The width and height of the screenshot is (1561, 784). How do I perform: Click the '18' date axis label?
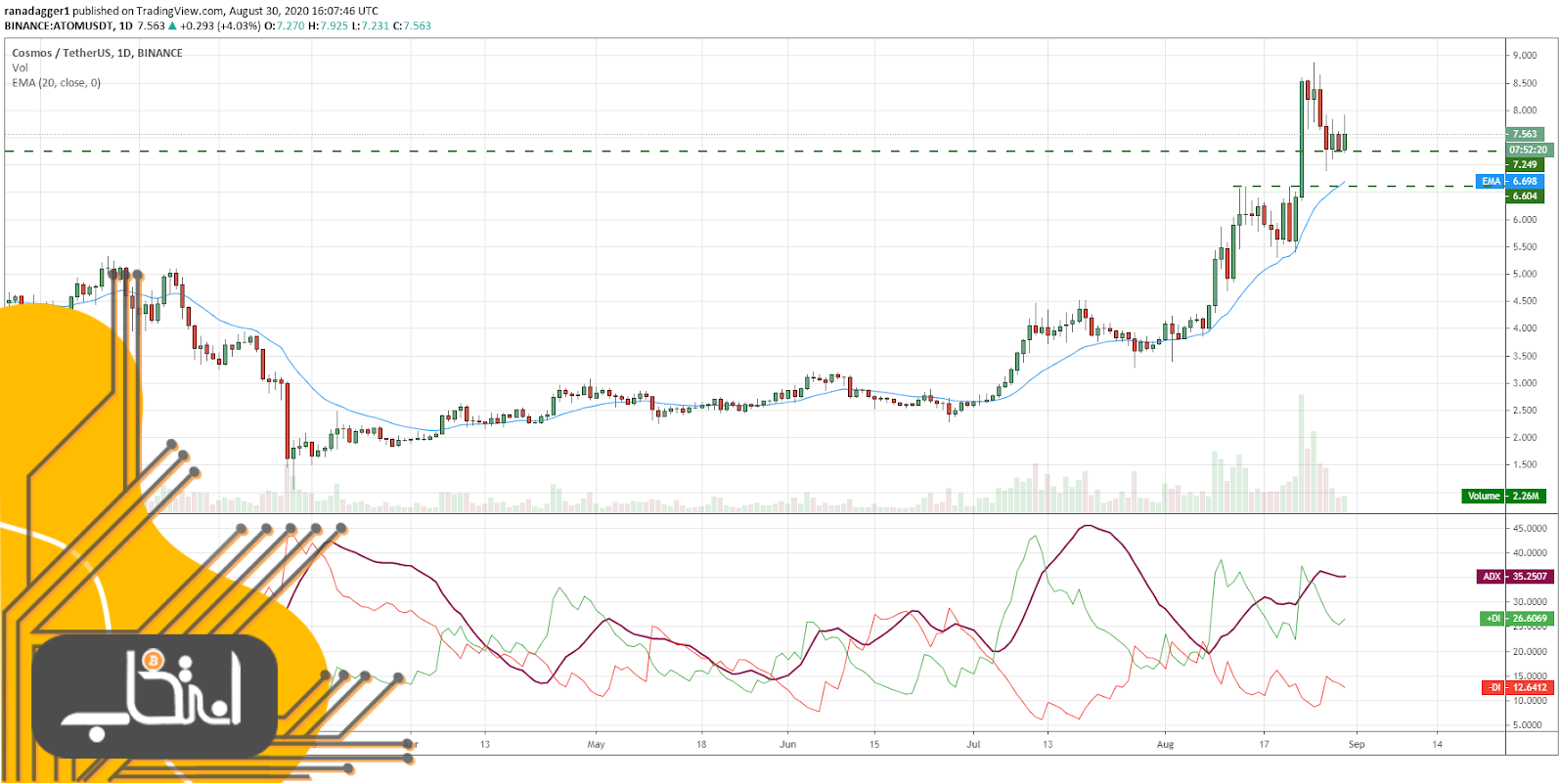701,744
